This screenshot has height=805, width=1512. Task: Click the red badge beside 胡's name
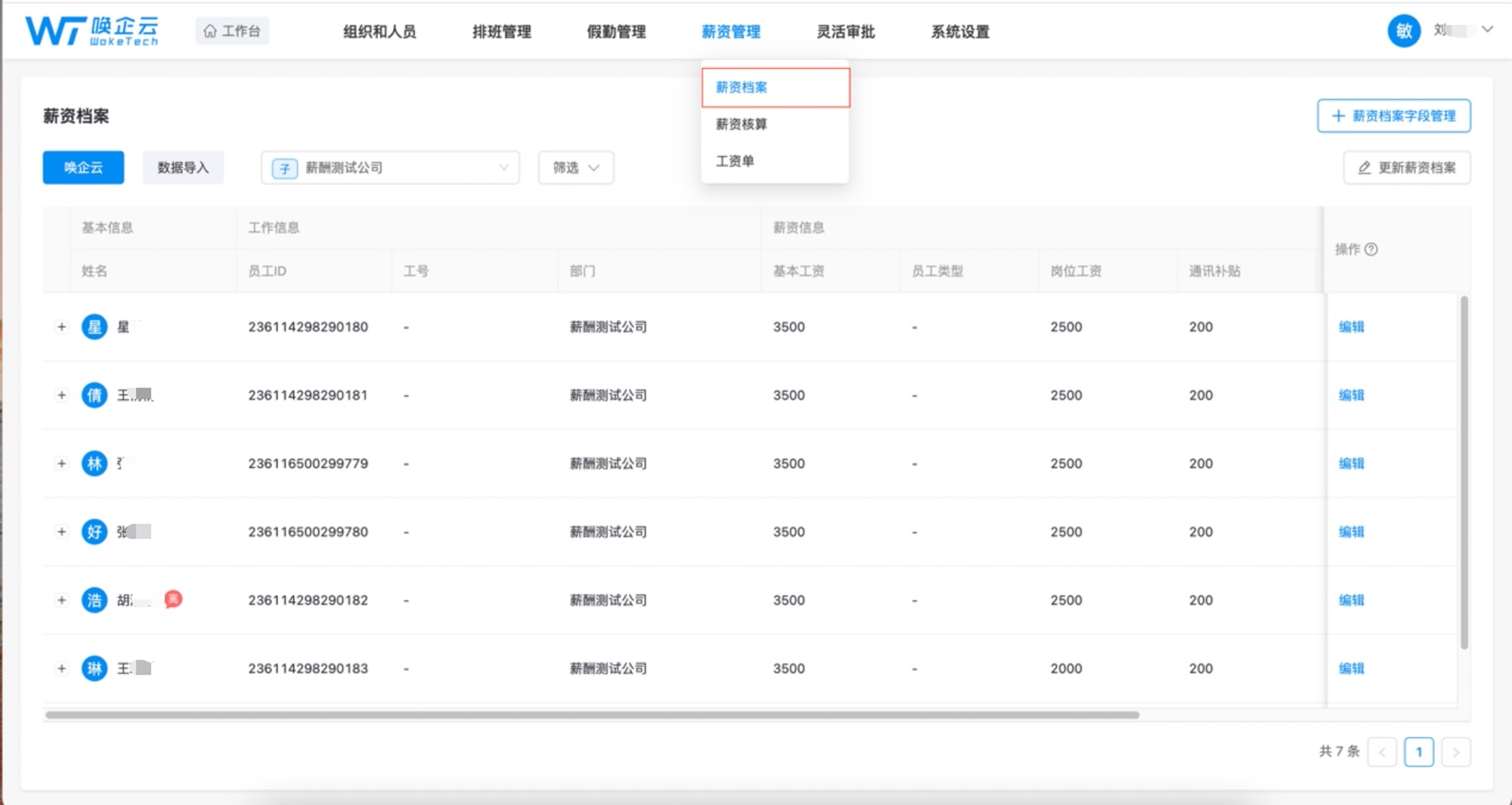[x=173, y=599]
